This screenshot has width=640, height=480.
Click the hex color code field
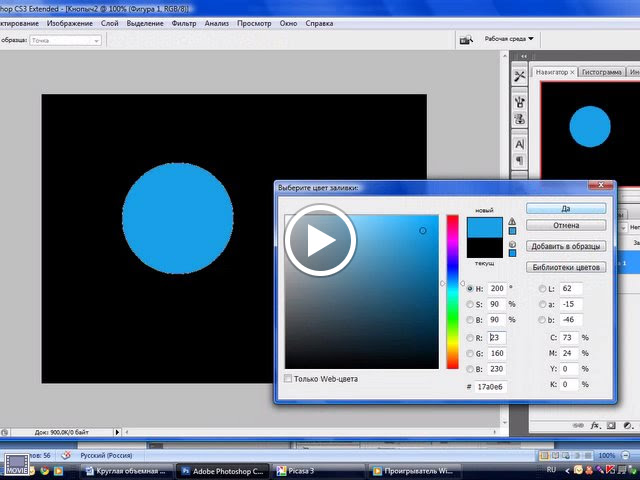click(x=490, y=387)
